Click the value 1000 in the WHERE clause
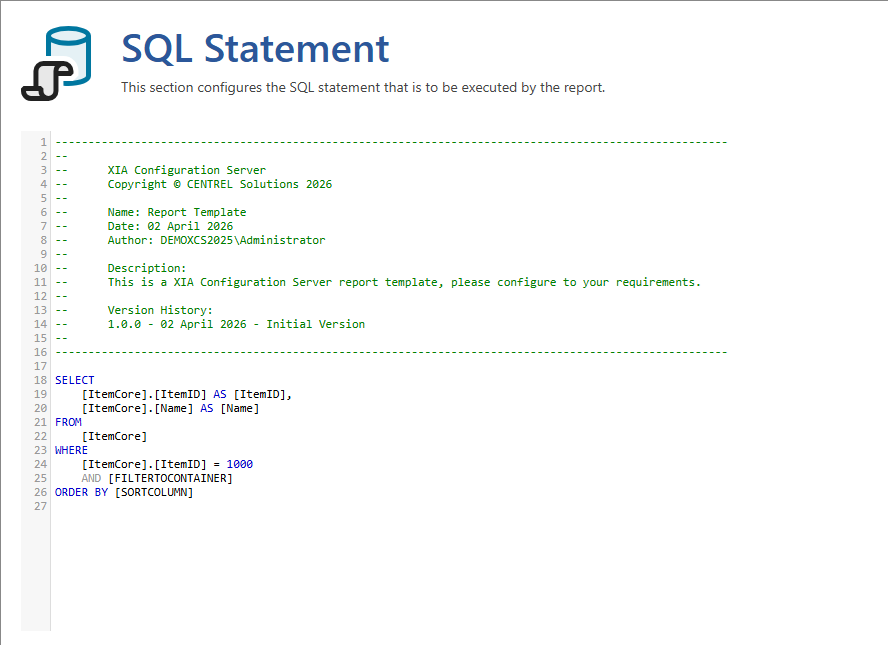Screen dimensions: 893x645 click(239, 464)
